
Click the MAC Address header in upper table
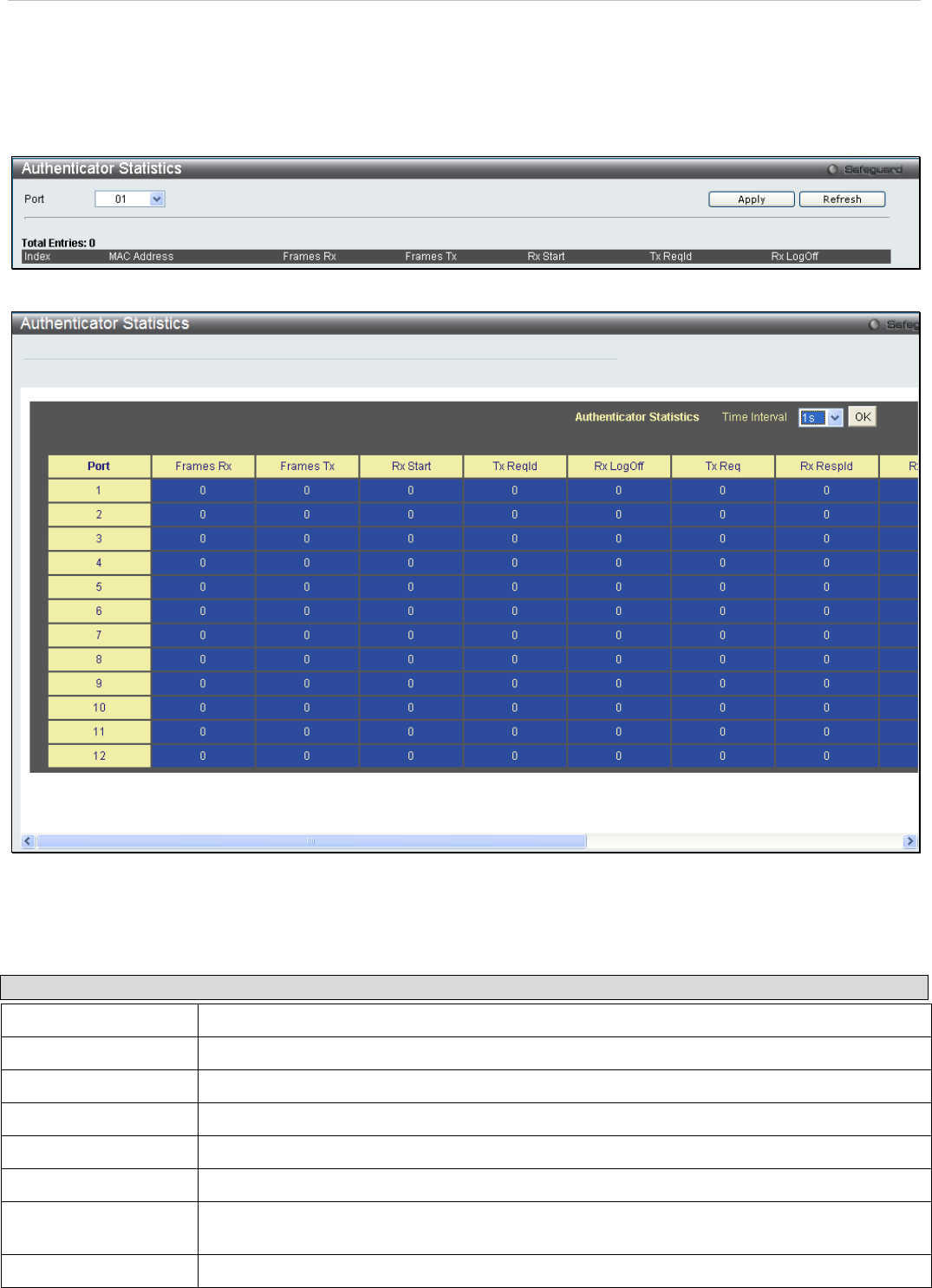point(141,257)
